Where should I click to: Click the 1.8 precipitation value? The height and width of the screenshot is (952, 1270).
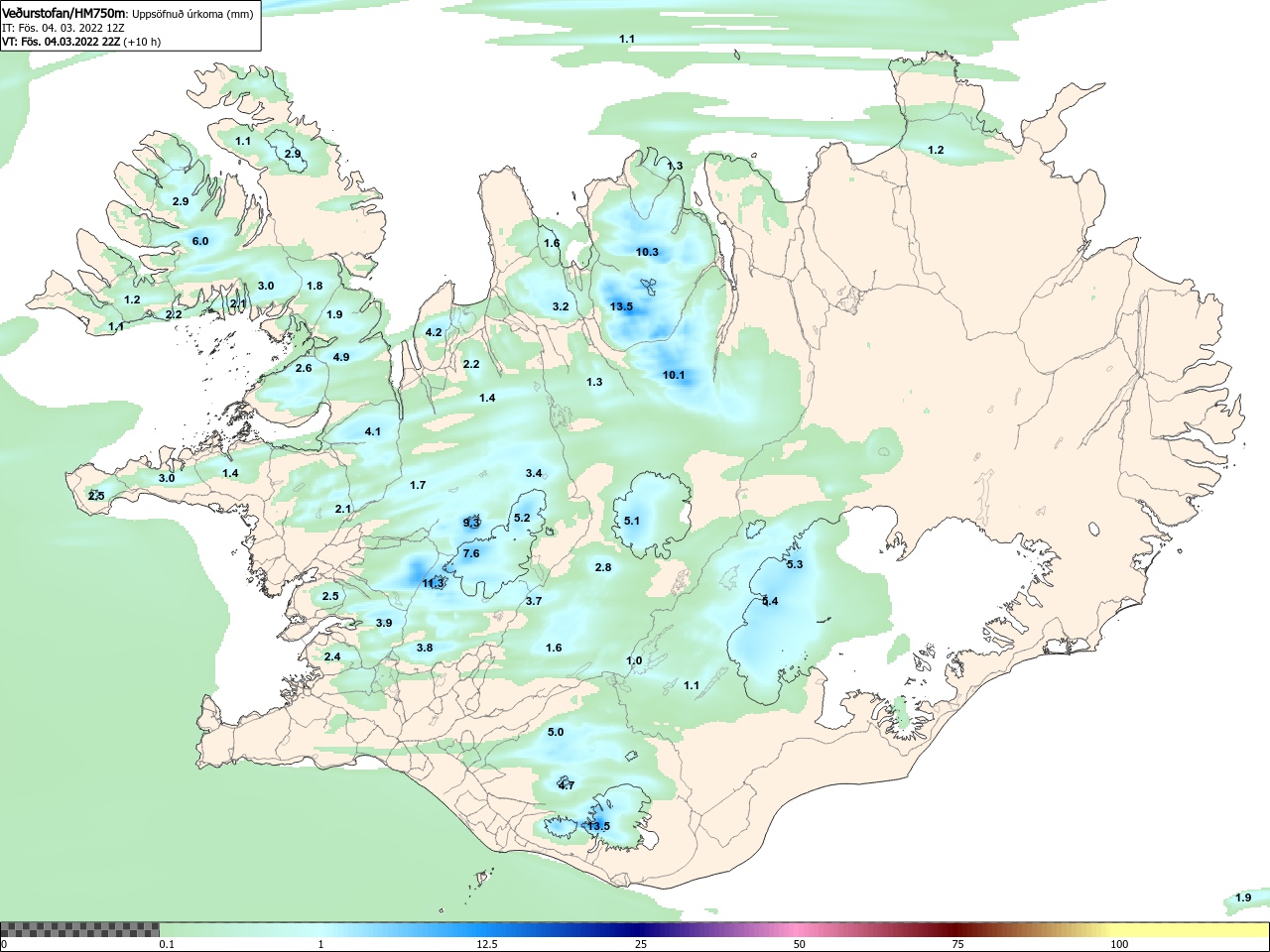coord(315,286)
